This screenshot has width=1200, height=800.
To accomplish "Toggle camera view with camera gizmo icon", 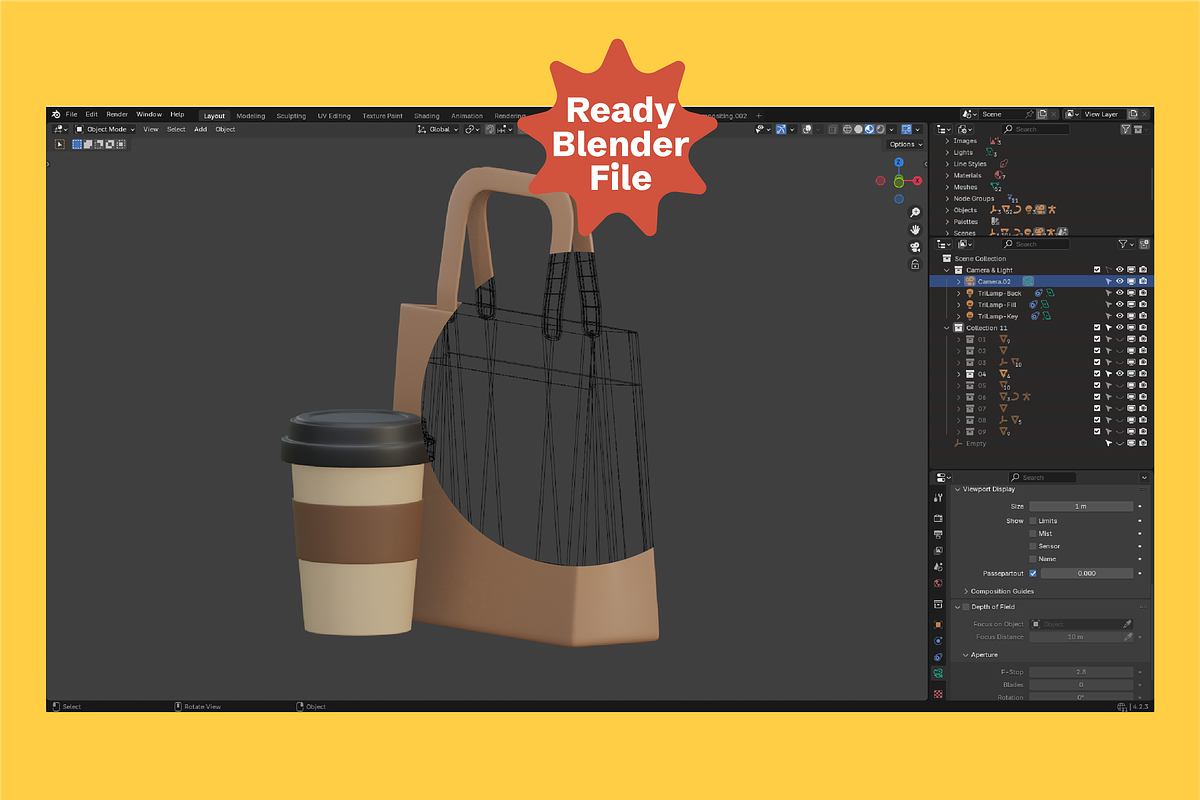I will point(915,247).
